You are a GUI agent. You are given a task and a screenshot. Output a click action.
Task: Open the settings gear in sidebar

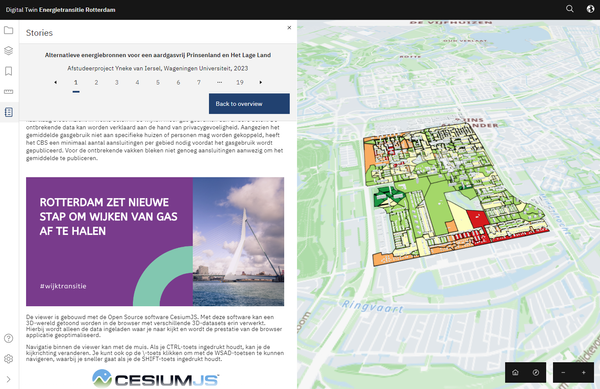8,359
